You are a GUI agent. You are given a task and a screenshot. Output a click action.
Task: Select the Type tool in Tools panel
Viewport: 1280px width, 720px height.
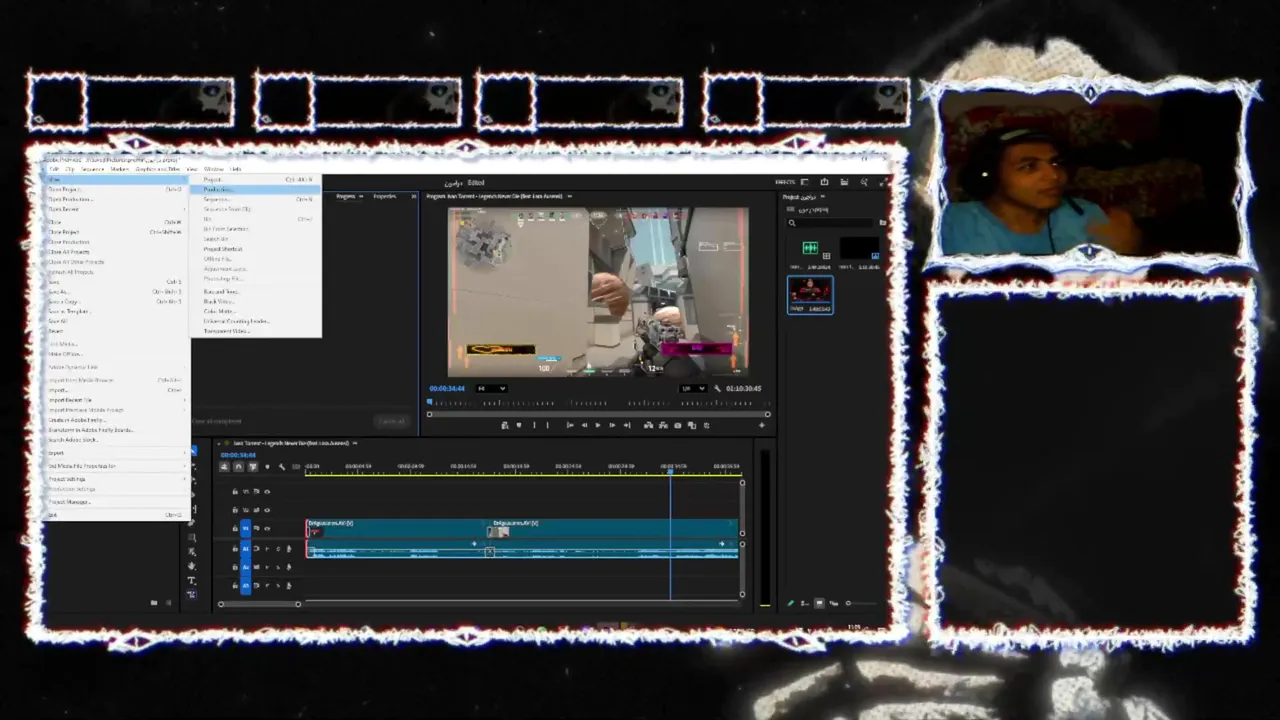tap(191, 580)
